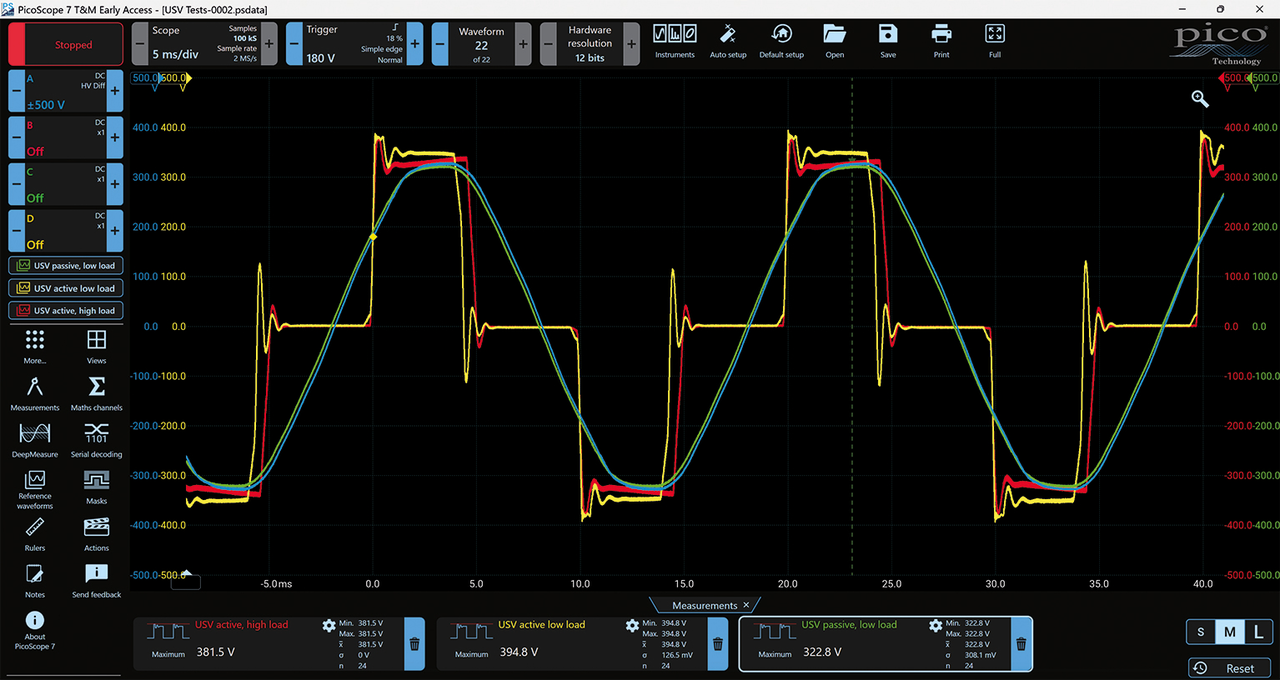Open Reference waveforms panel
Screen dimensions: 1280x680
[x=35, y=488]
